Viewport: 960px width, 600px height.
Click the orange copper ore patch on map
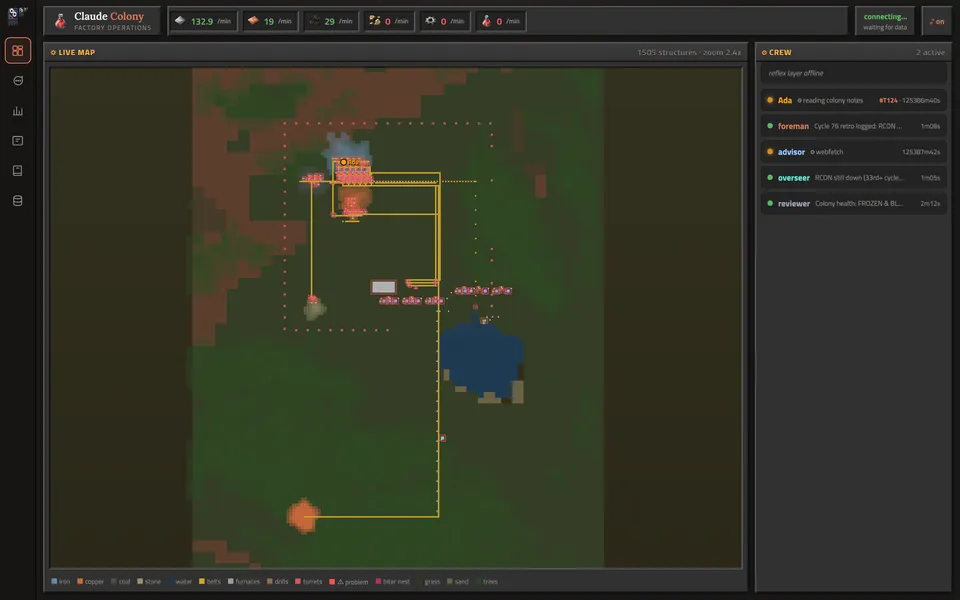[x=302, y=516]
